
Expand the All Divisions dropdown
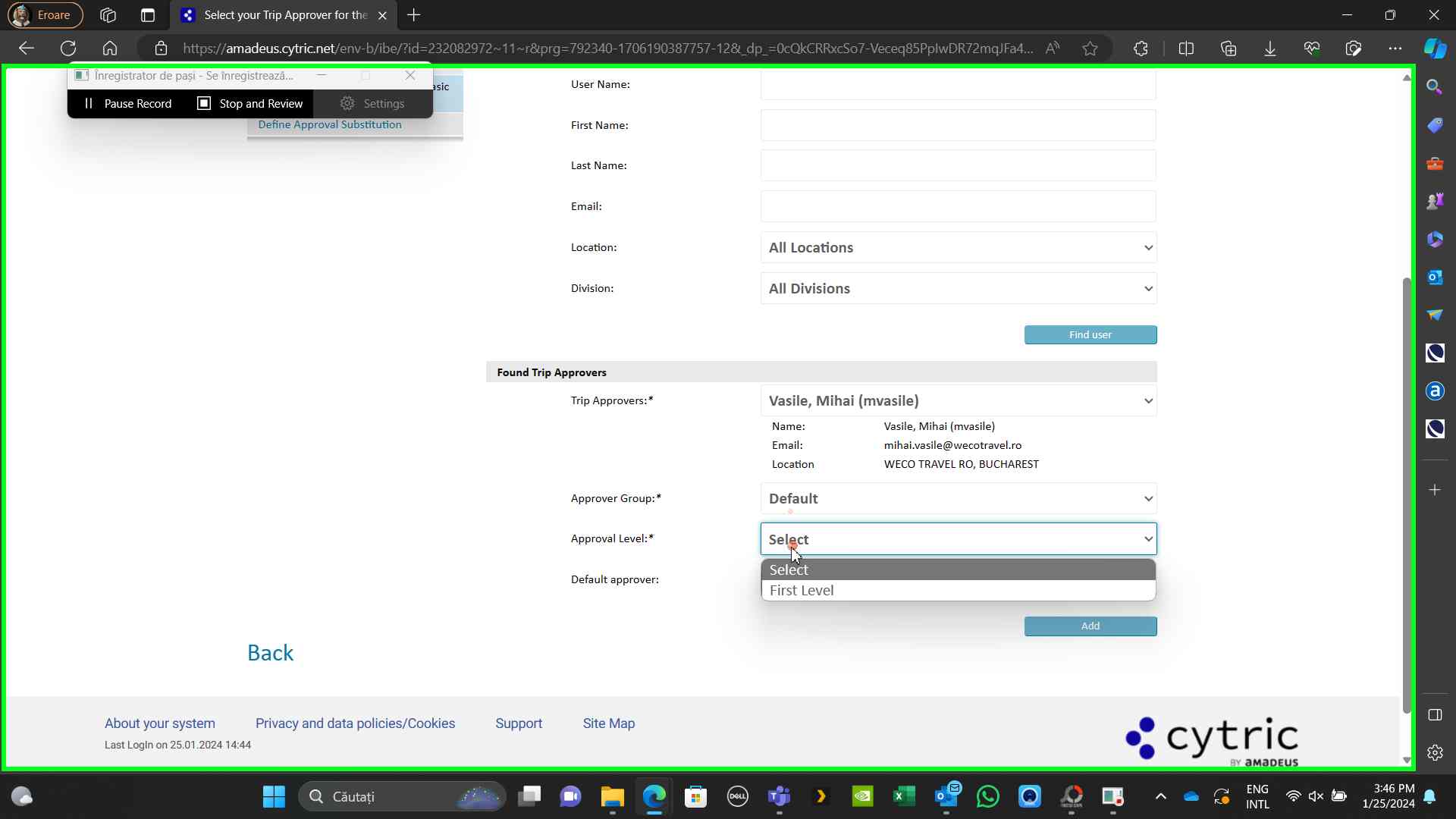958,289
